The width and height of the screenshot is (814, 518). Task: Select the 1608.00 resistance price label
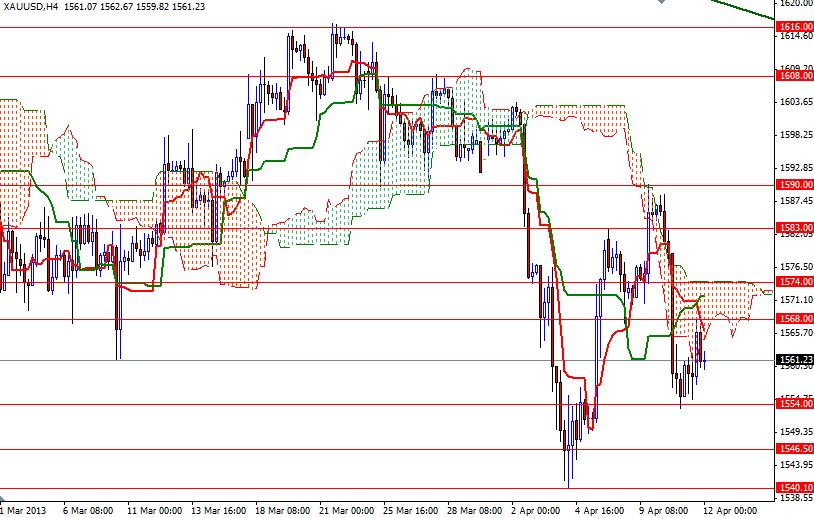click(793, 75)
